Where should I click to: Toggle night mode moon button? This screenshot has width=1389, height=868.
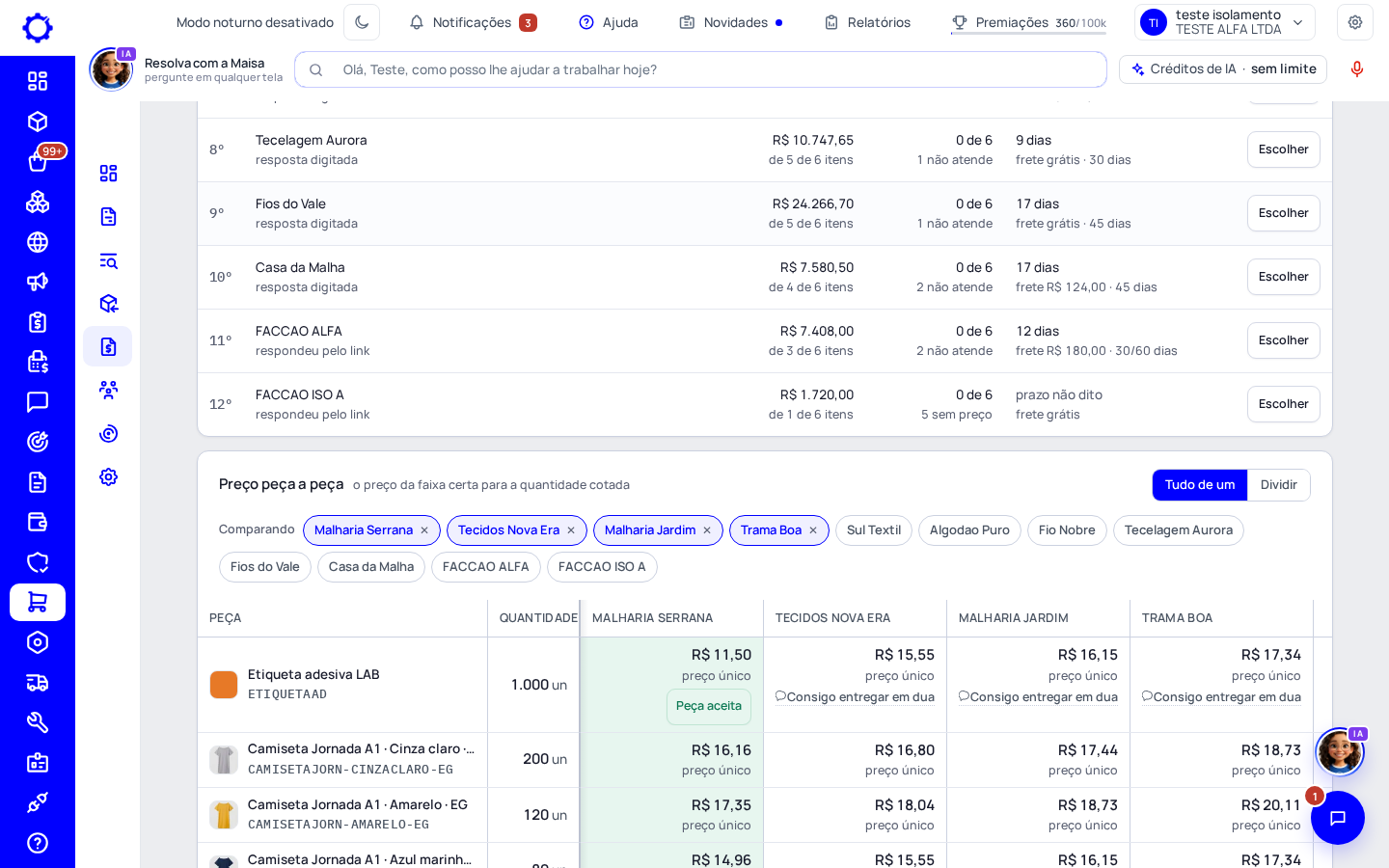click(362, 22)
